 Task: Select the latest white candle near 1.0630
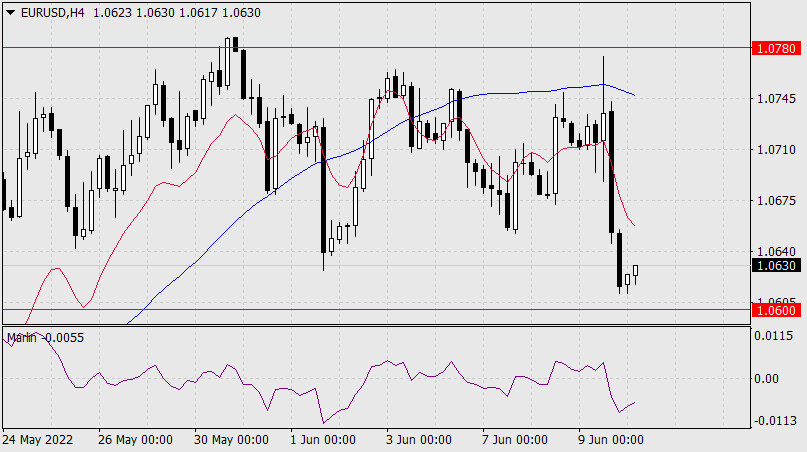[636, 272]
